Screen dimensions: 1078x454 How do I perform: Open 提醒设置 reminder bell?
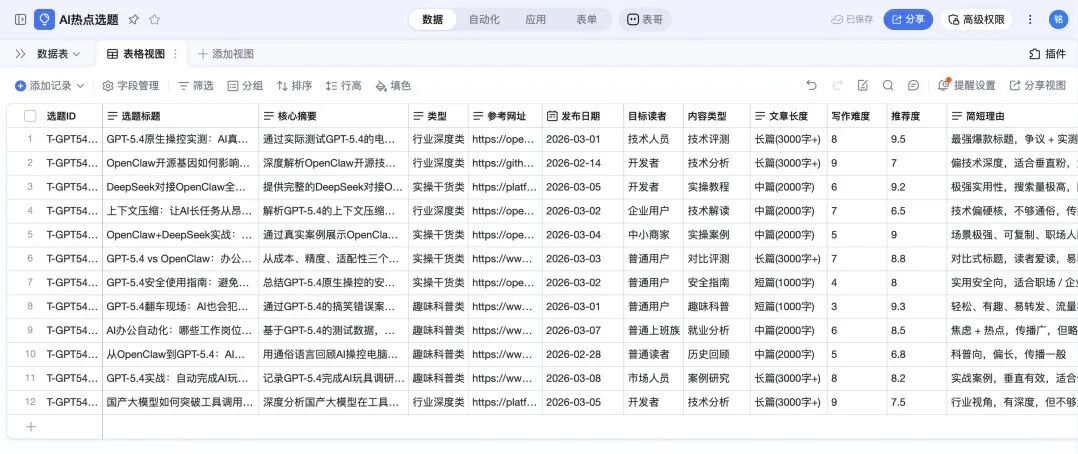point(966,86)
